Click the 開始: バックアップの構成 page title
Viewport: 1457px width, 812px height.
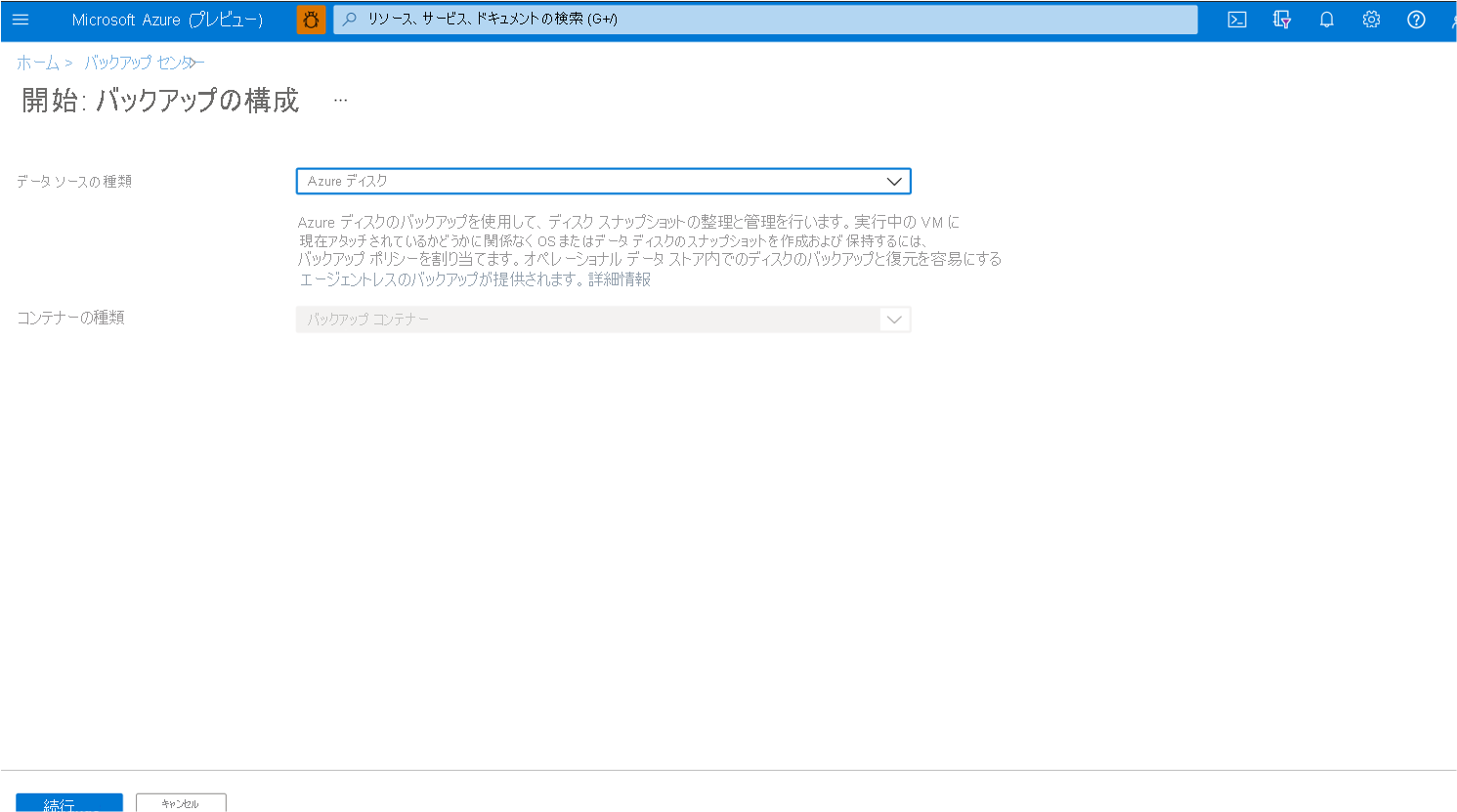click(x=160, y=101)
